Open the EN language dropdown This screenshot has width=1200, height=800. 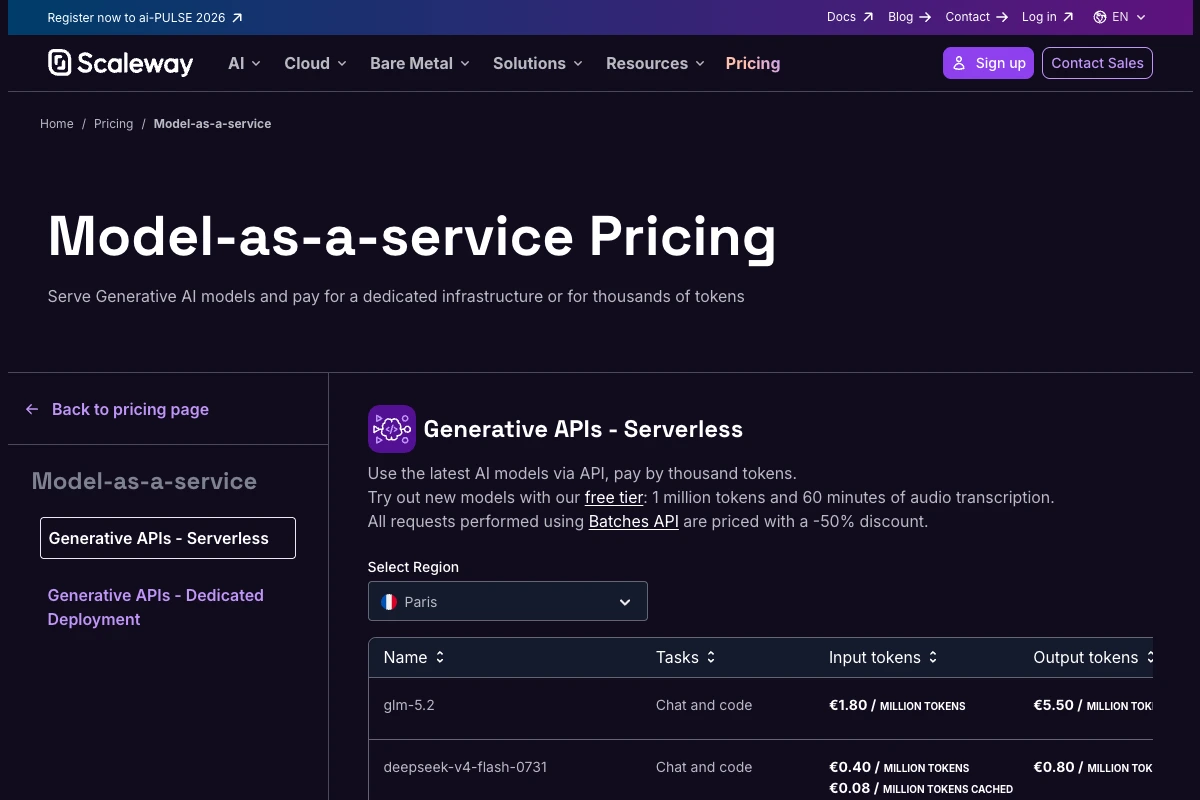pyautogui.click(x=1120, y=17)
